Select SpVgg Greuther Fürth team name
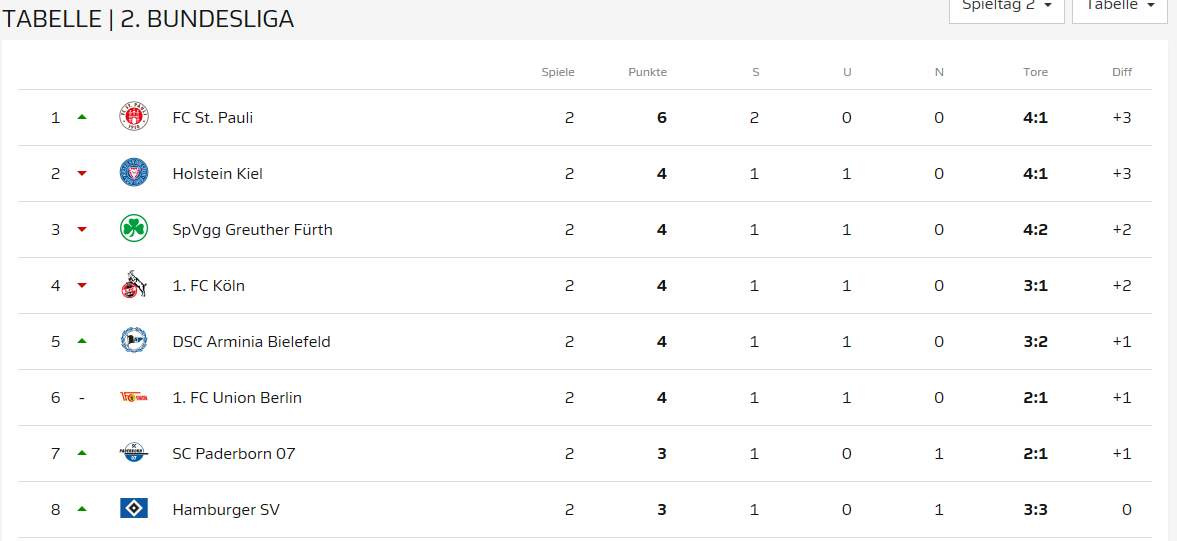 [x=252, y=229]
